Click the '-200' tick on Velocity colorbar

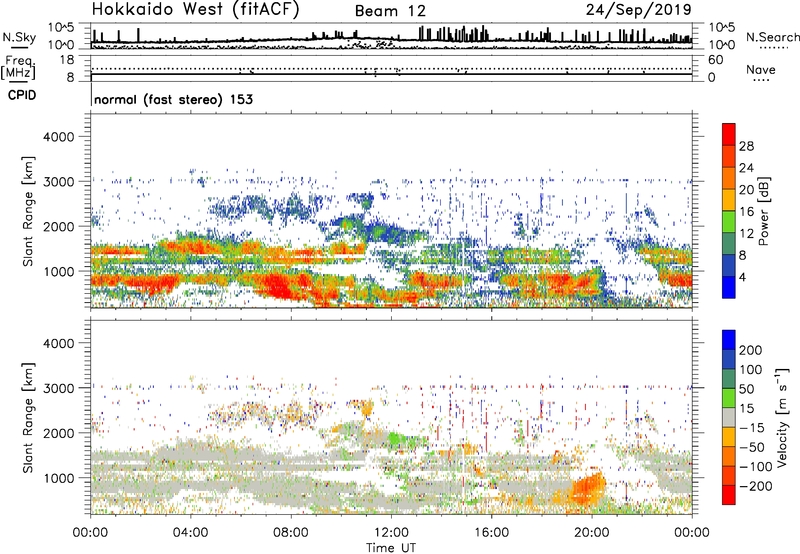[756, 486]
